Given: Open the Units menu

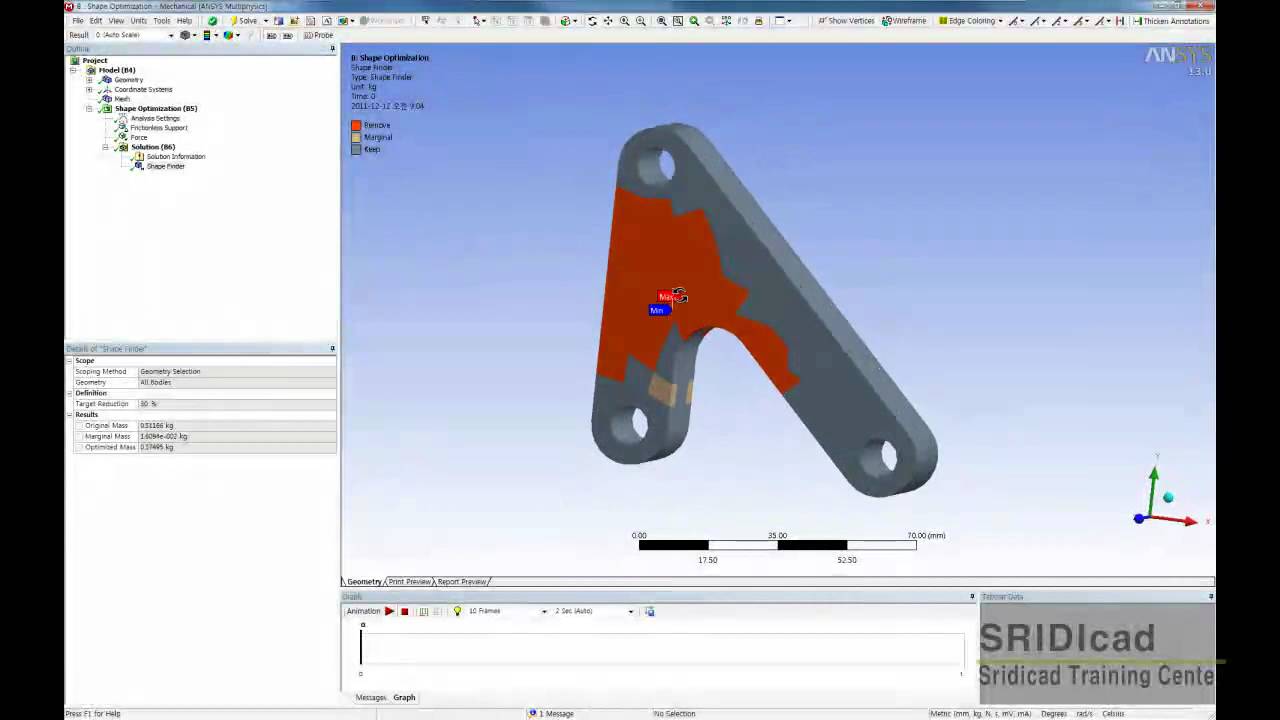Looking at the screenshot, I should [x=138, y=20].
